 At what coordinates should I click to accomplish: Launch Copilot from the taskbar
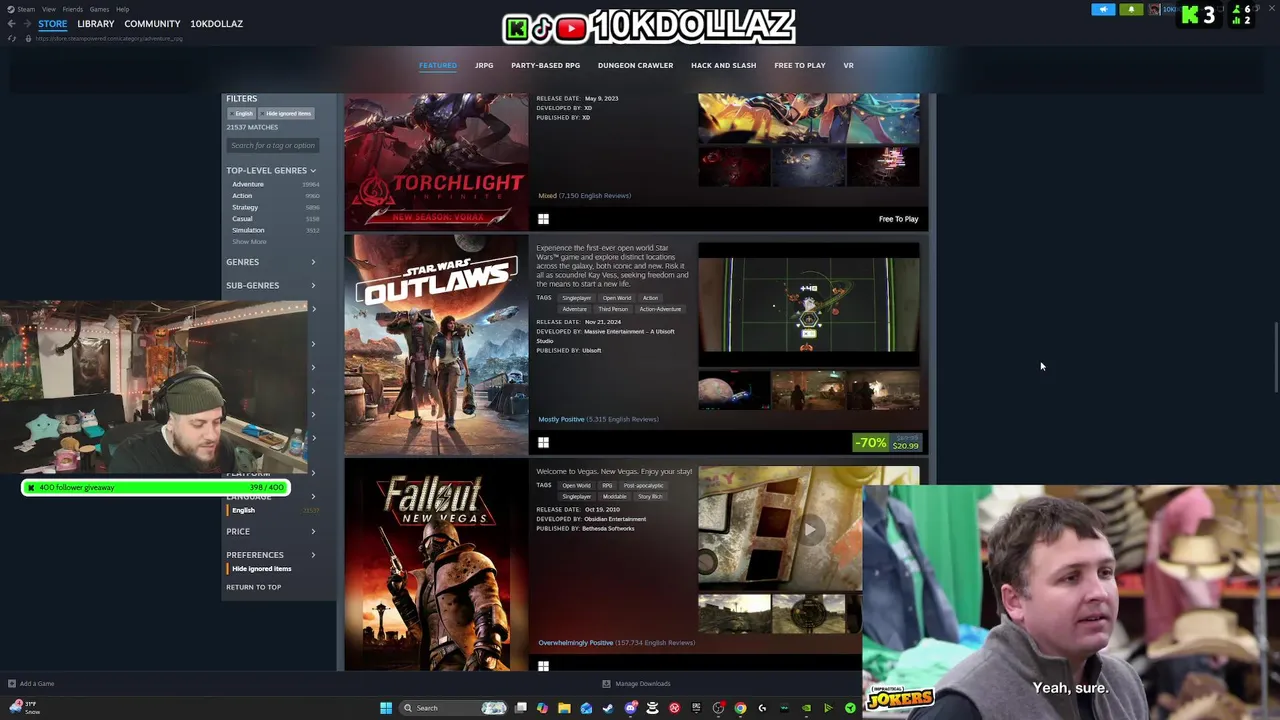click(542, 708)
